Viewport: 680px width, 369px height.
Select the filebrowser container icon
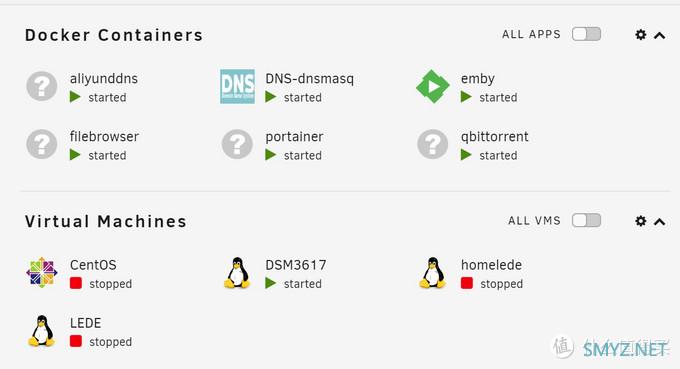click(x=42, y=144)
